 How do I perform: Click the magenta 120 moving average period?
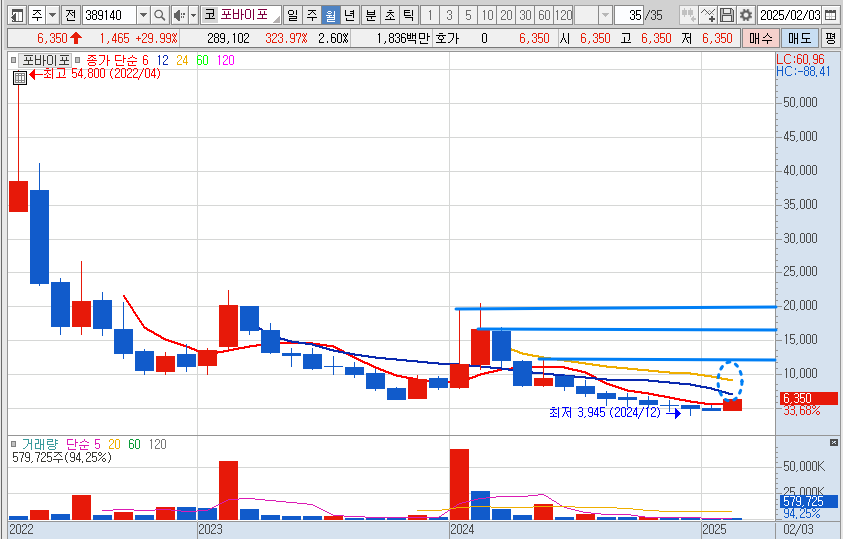point(226,60)
